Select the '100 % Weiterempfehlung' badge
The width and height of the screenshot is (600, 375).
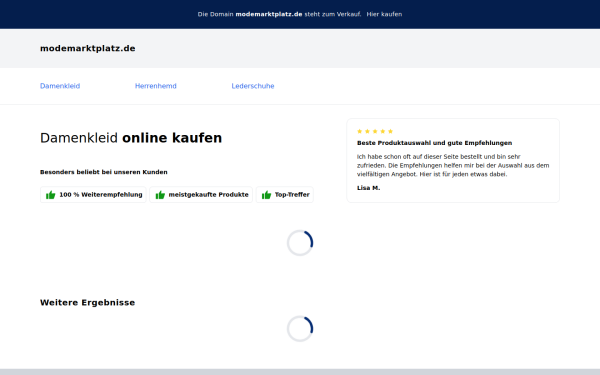pyautogui.click(x=93, y=195)
